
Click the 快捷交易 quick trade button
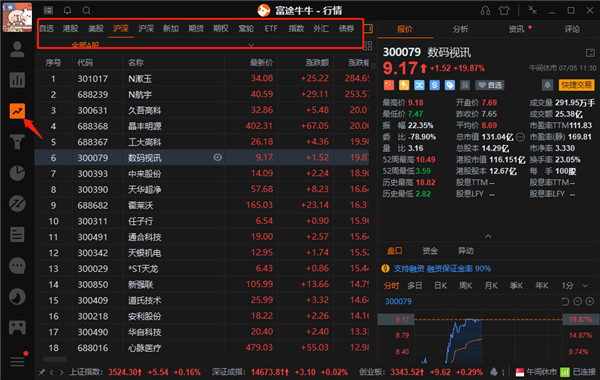pyautogui.click(x=576, y=85)
